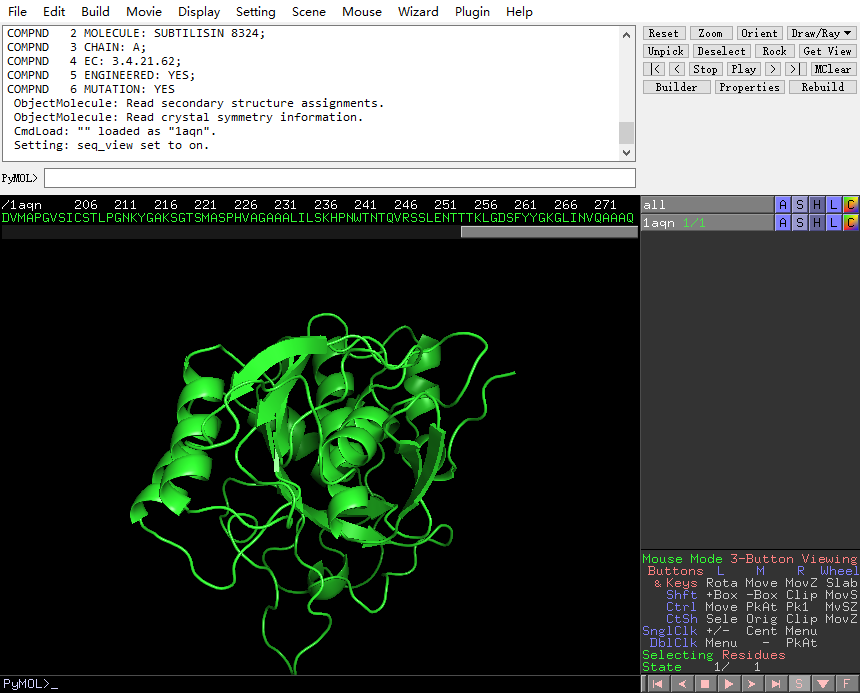Image resolution: width=860 pixels, height=693 pixels.
Task: Open the rainbow Color menu for 1aqn
Action: coord(850,222)
